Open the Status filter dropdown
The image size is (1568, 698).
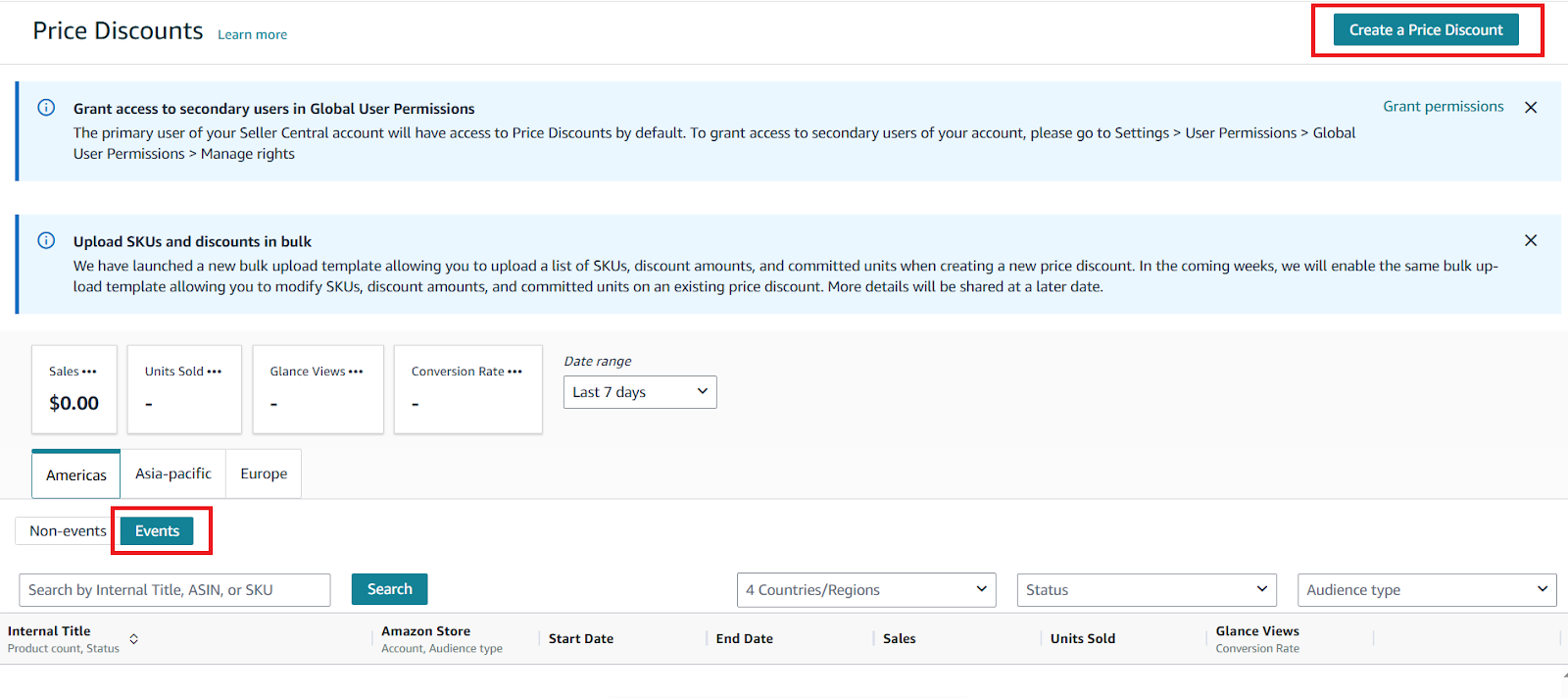point(1147,590)
